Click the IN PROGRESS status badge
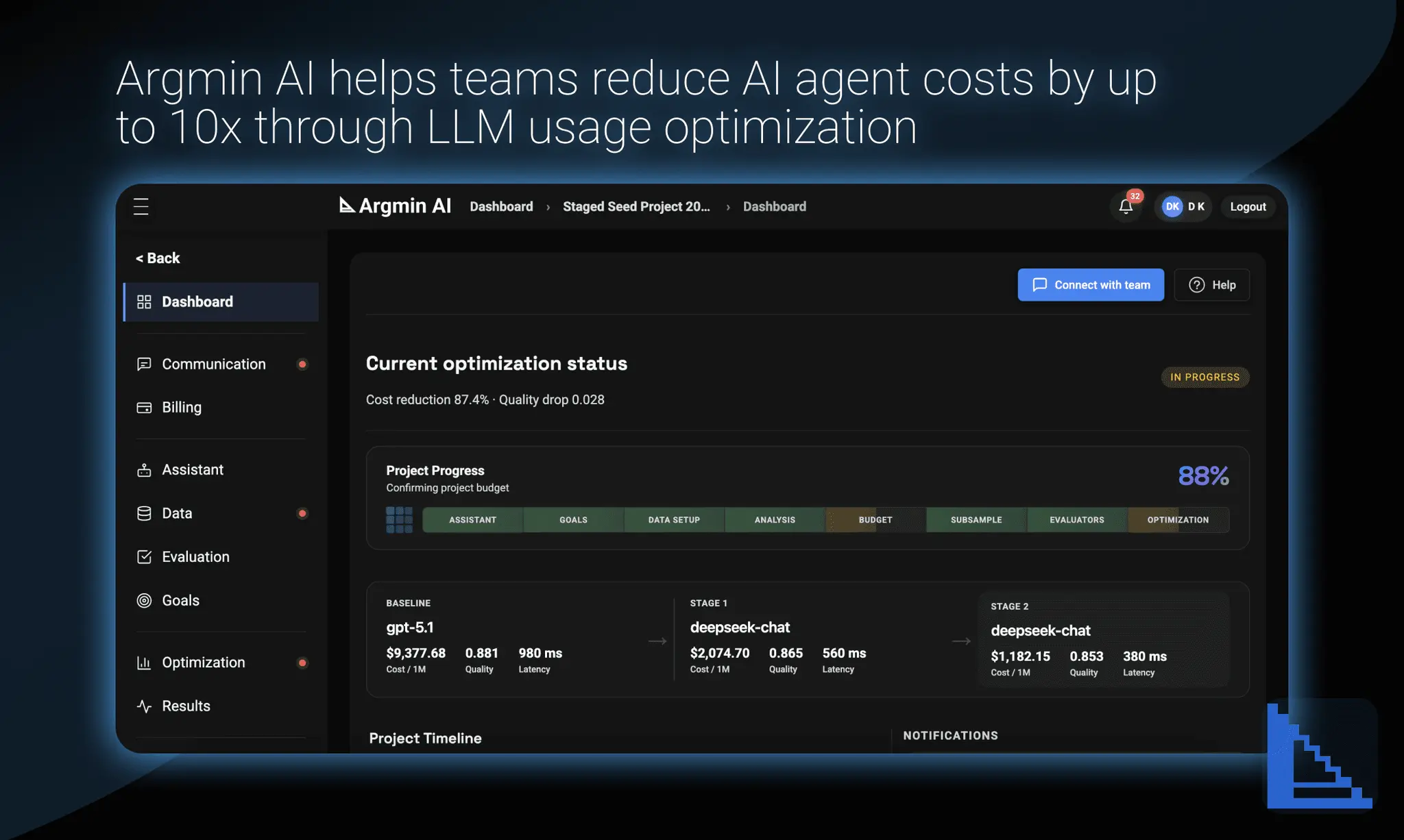This screenshot has height=840, width=1404. point(1205,377)
